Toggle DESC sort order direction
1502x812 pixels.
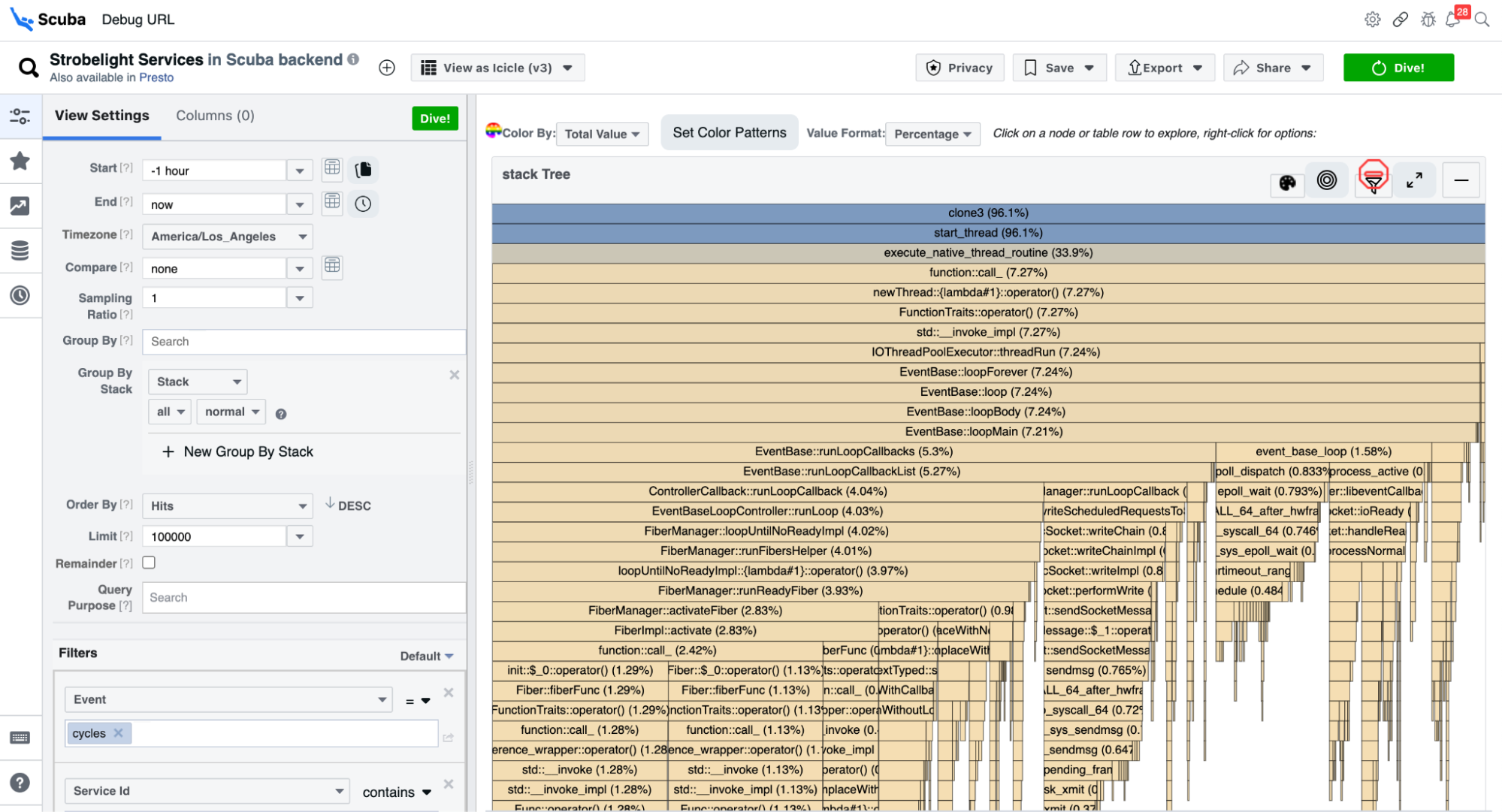pyautogui.click(x=348, y=506)
